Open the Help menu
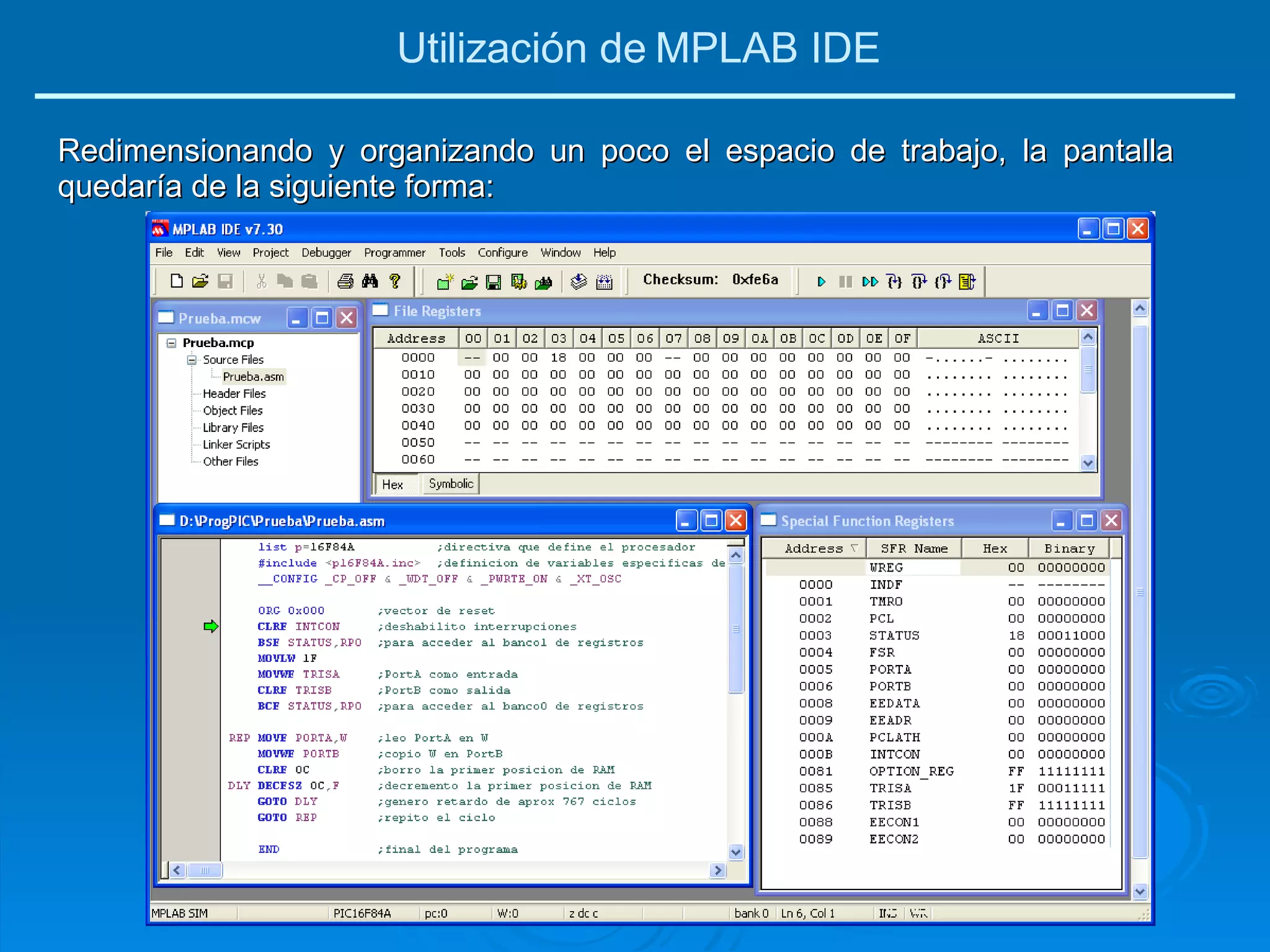1270x952 pixels. coord(604,252)
